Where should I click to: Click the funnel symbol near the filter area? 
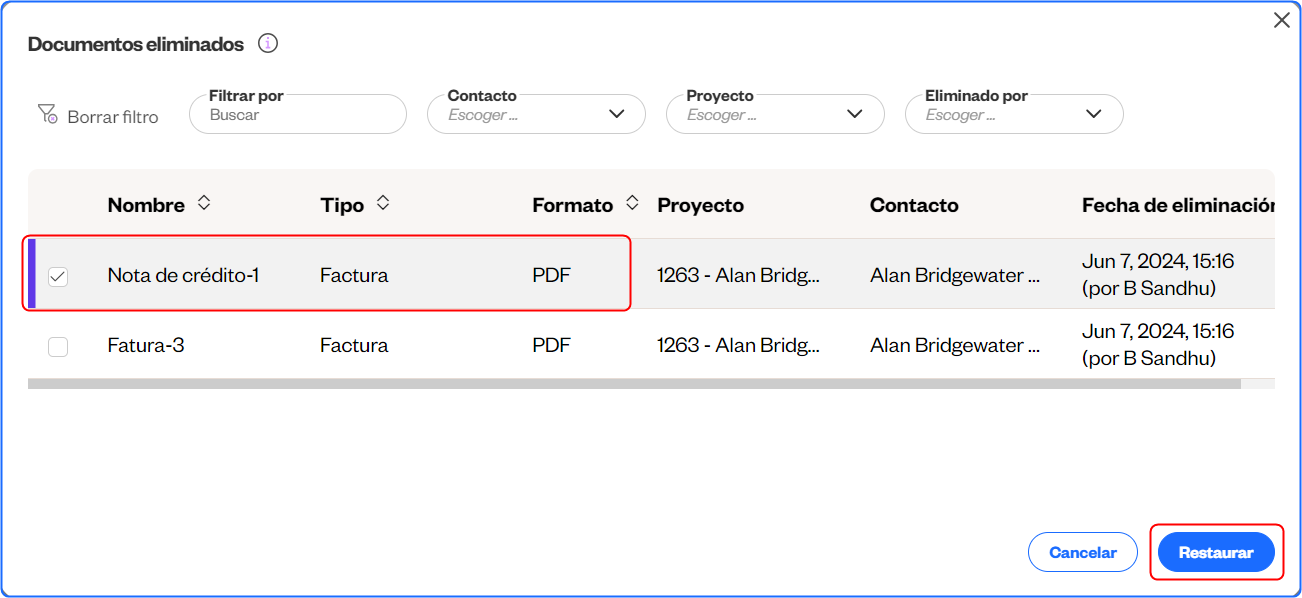coord(46,115)
